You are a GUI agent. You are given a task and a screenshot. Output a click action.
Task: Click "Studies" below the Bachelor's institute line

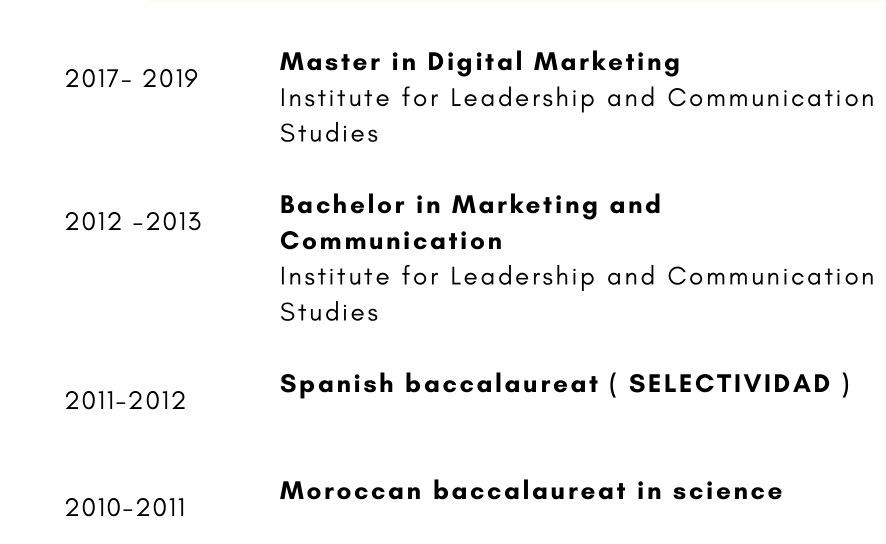pyautogui.click(x=329, y=313)
